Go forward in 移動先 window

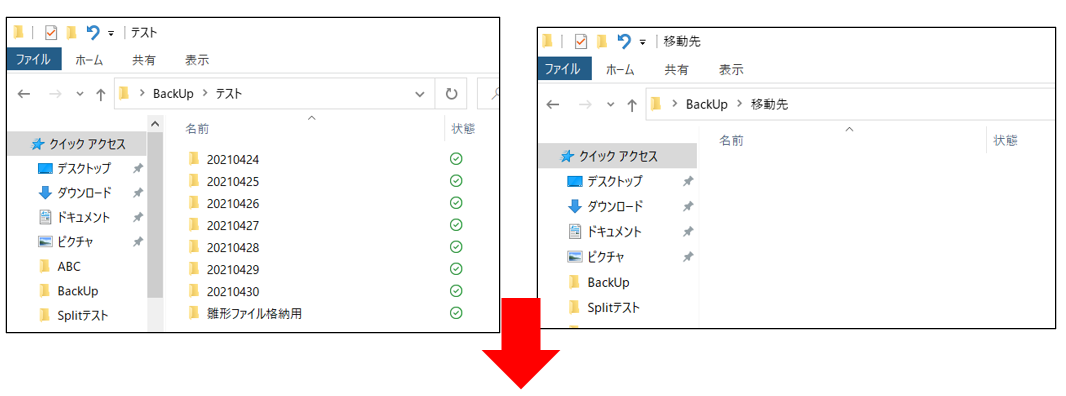(x=585, y=104)
